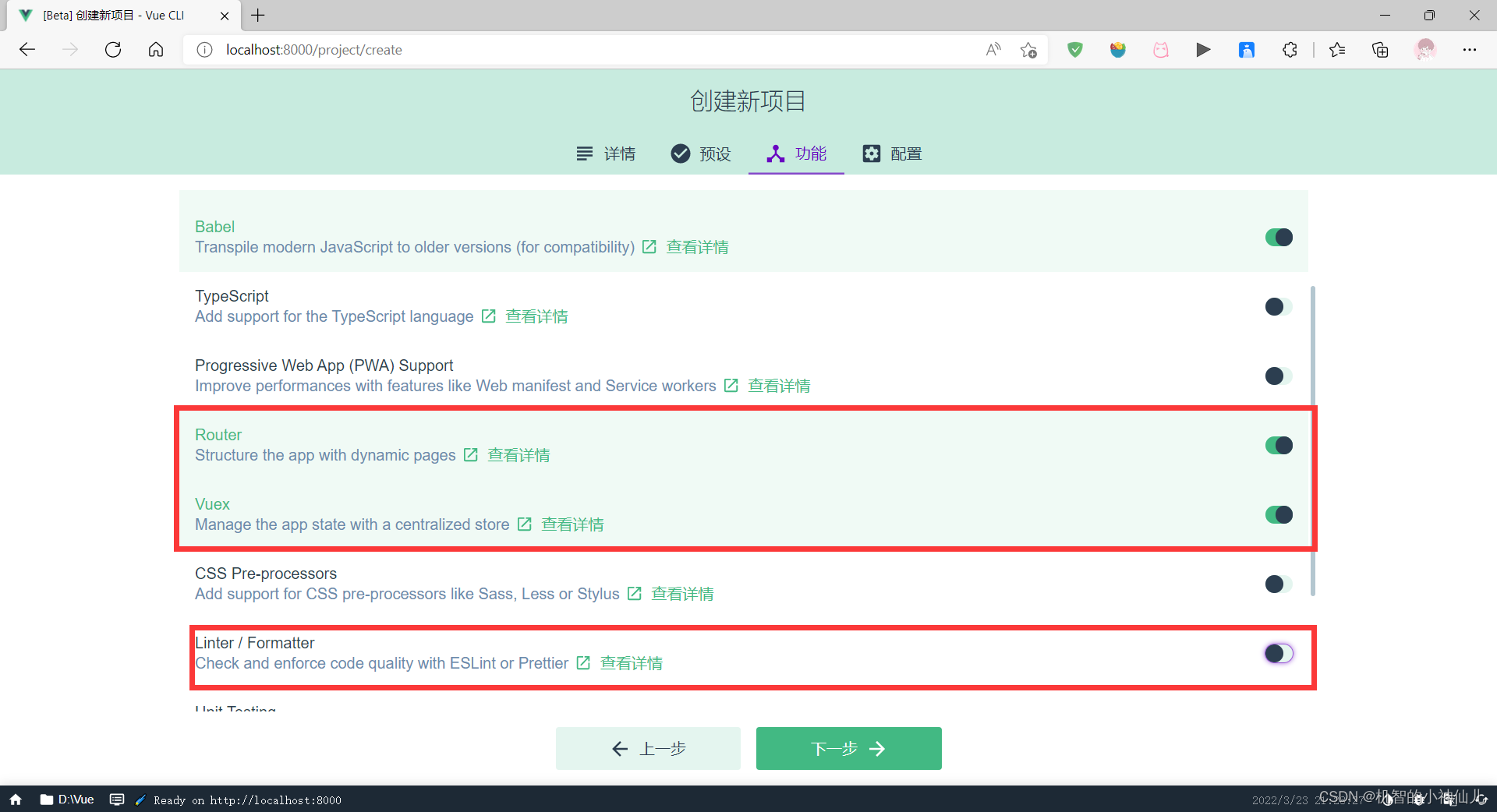The width and height of the screenshot is (1497, 812).
Task: Click external-link icon next to Linter description
Action: [582, 663]
